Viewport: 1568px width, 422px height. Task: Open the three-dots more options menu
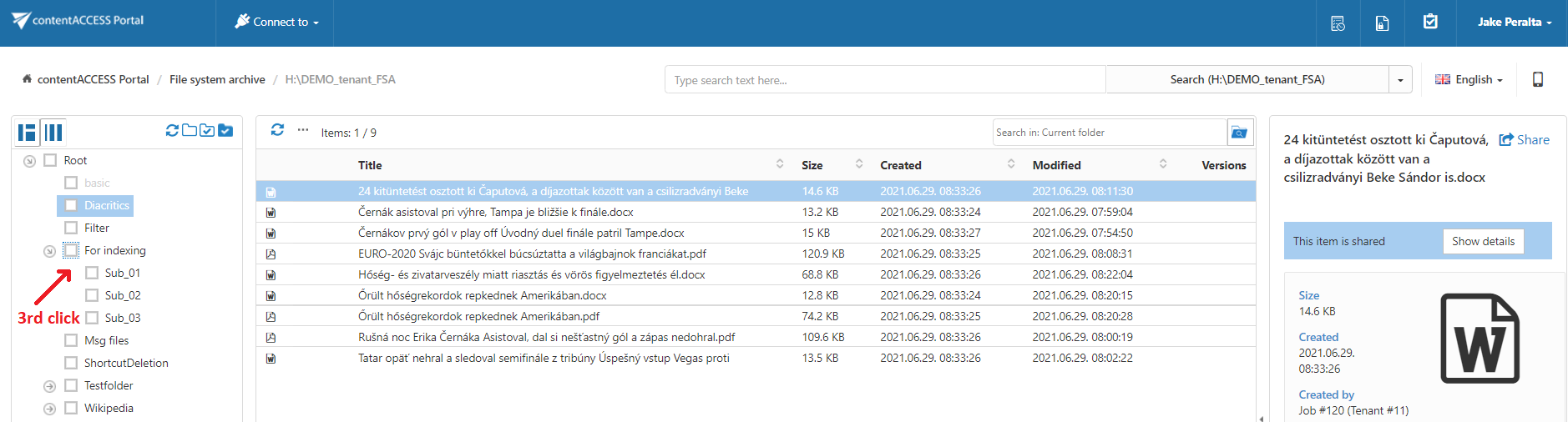(x=303, y=130)
